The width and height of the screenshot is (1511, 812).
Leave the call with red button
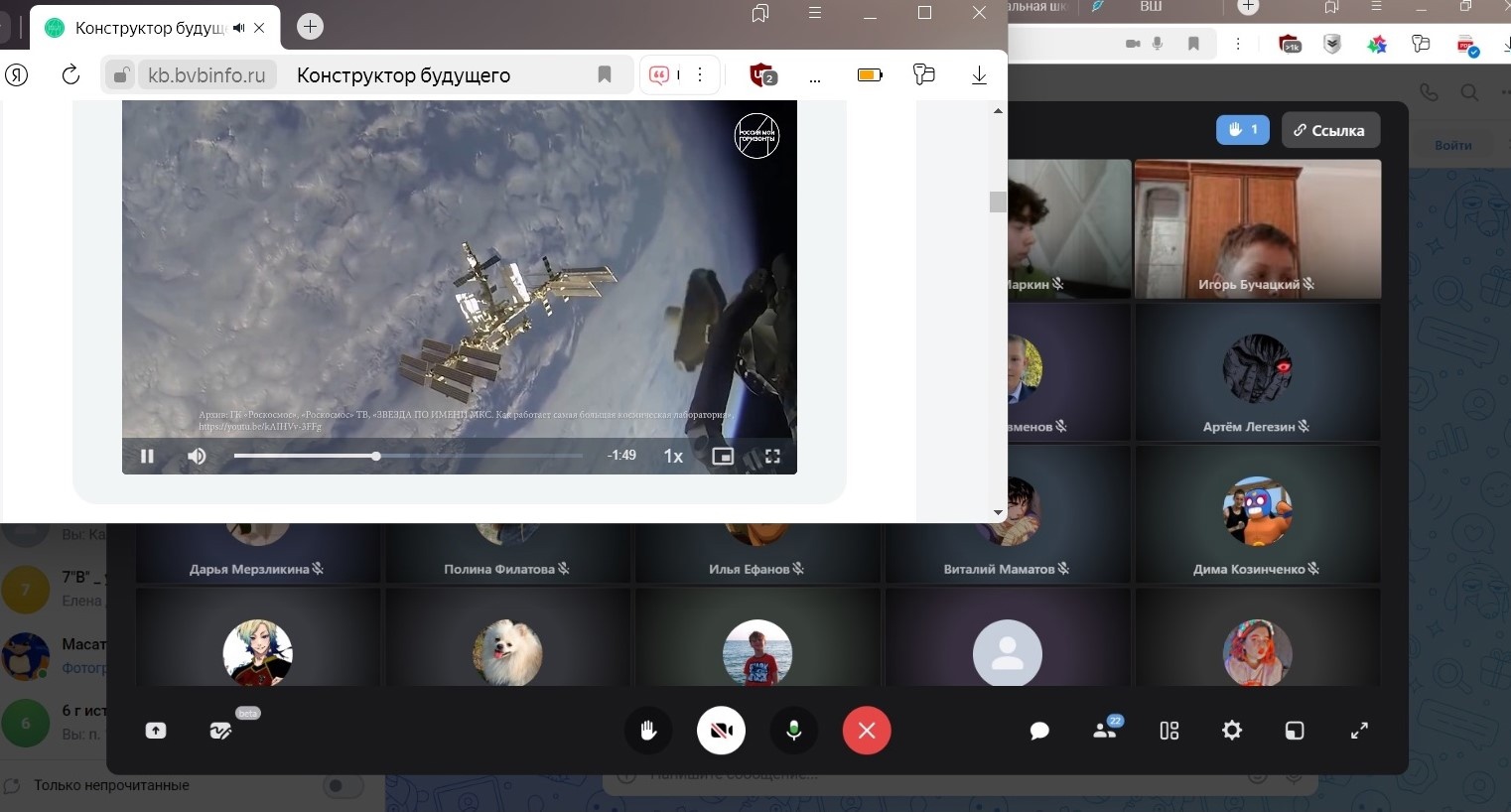point(867,731)
